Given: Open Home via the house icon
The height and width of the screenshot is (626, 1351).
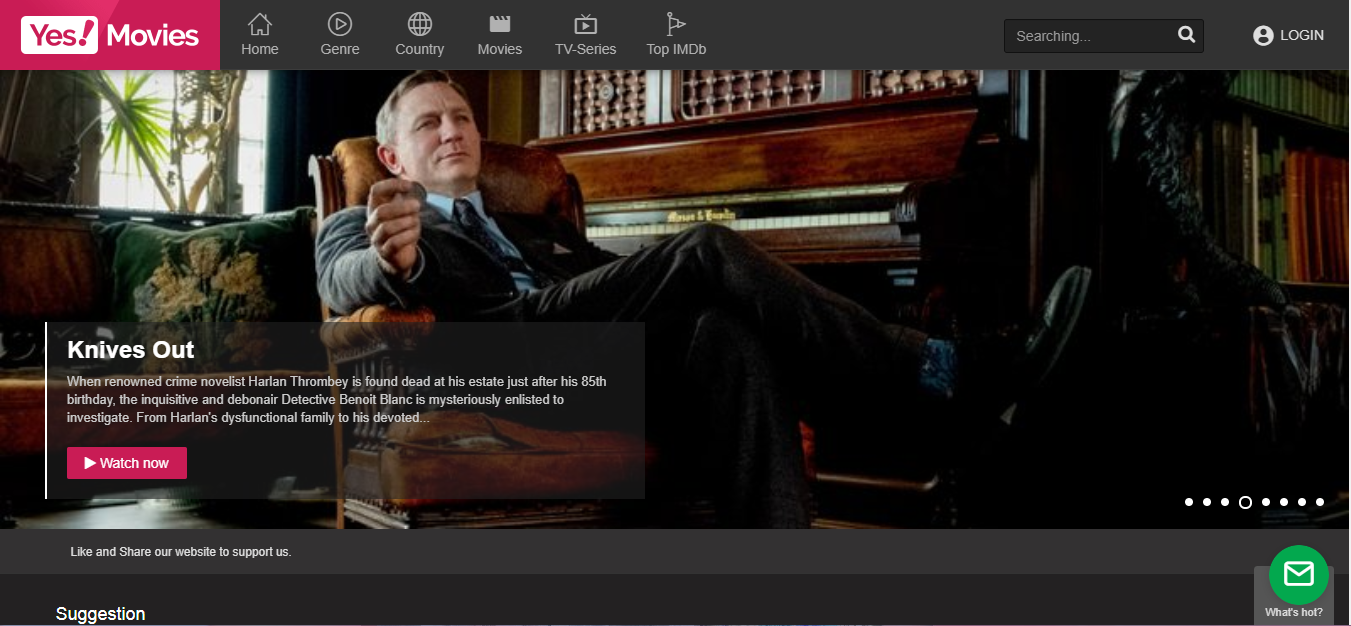Looking at the screenshot, I should click(260, 24).
